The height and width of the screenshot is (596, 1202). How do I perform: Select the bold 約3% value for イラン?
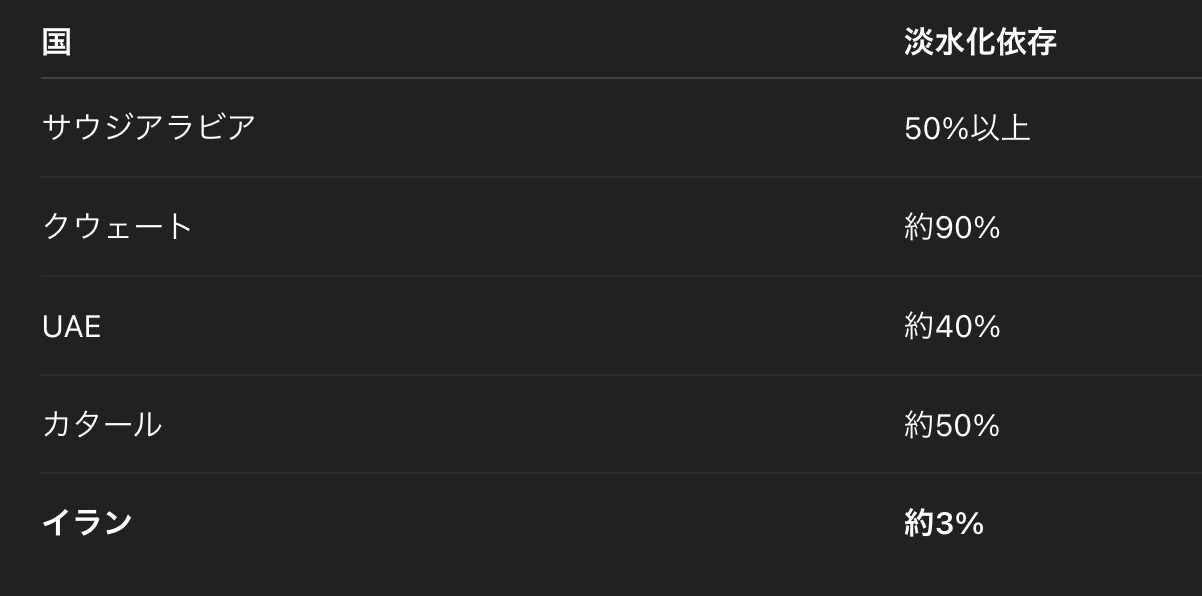[943, 523]
